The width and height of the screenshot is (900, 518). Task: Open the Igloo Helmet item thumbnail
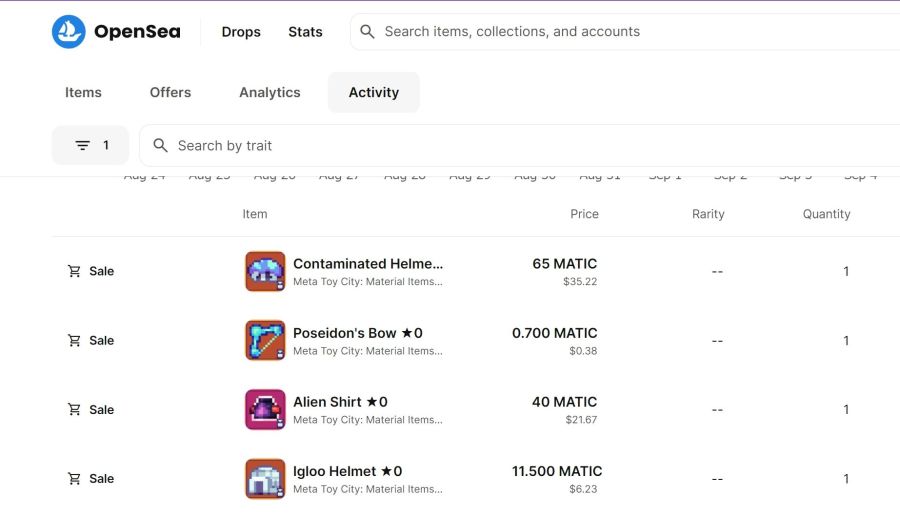pos(265,478)
